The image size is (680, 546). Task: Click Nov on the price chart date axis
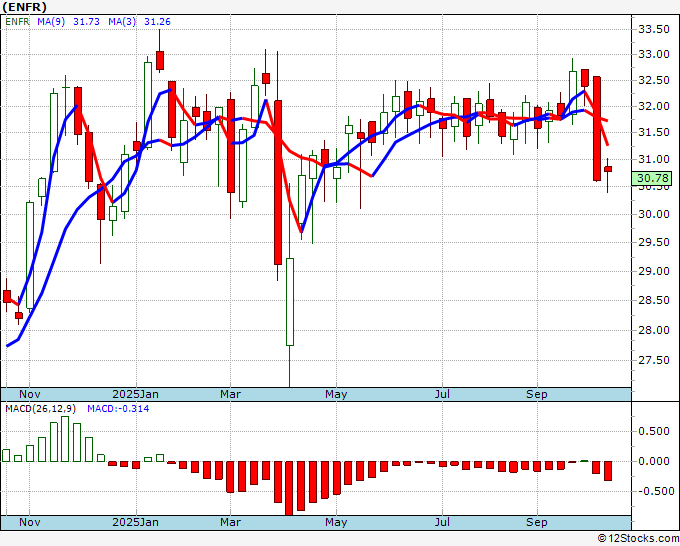pos(29,395)
